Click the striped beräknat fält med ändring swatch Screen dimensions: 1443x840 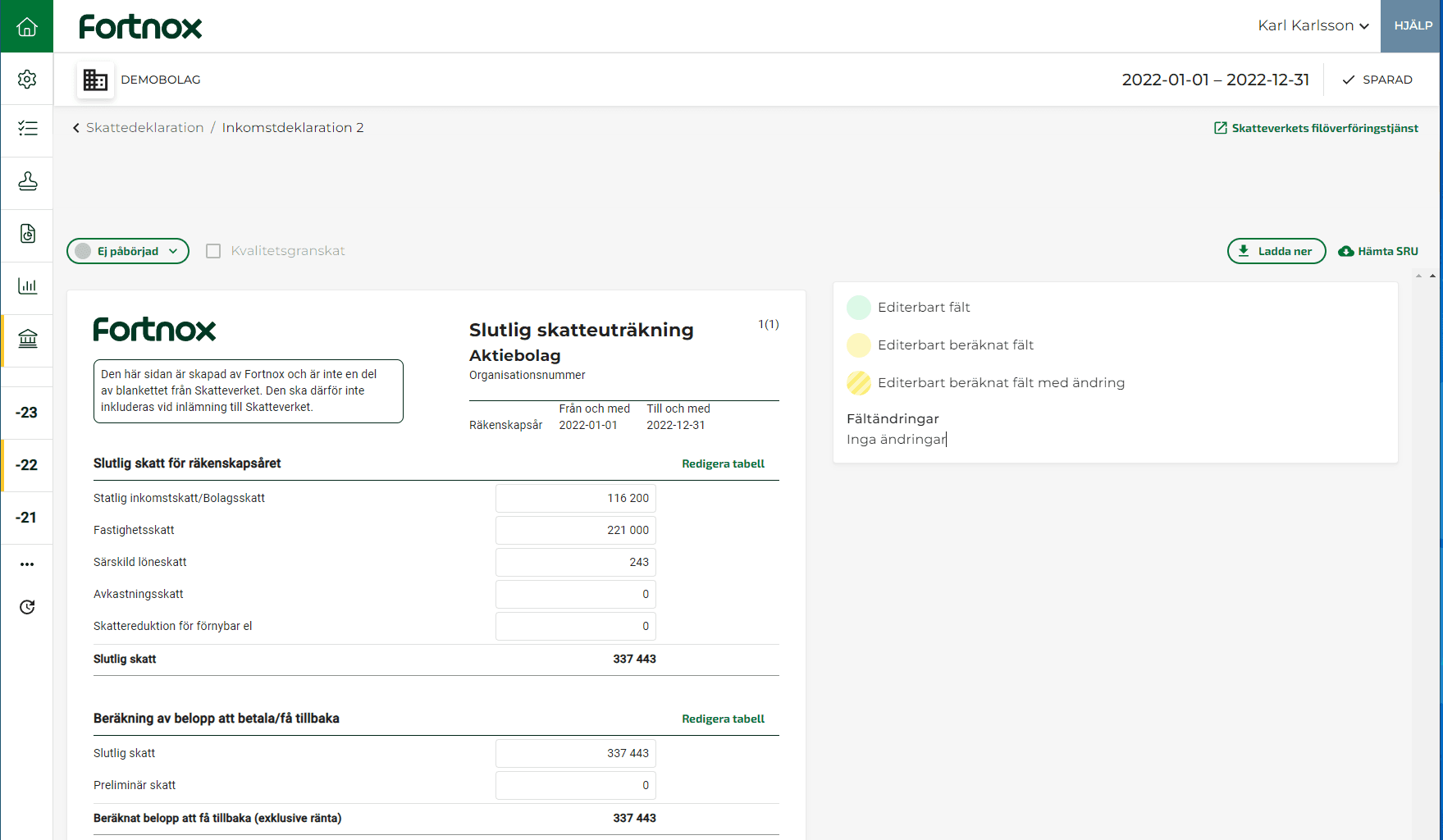click(x=859, y=383)
